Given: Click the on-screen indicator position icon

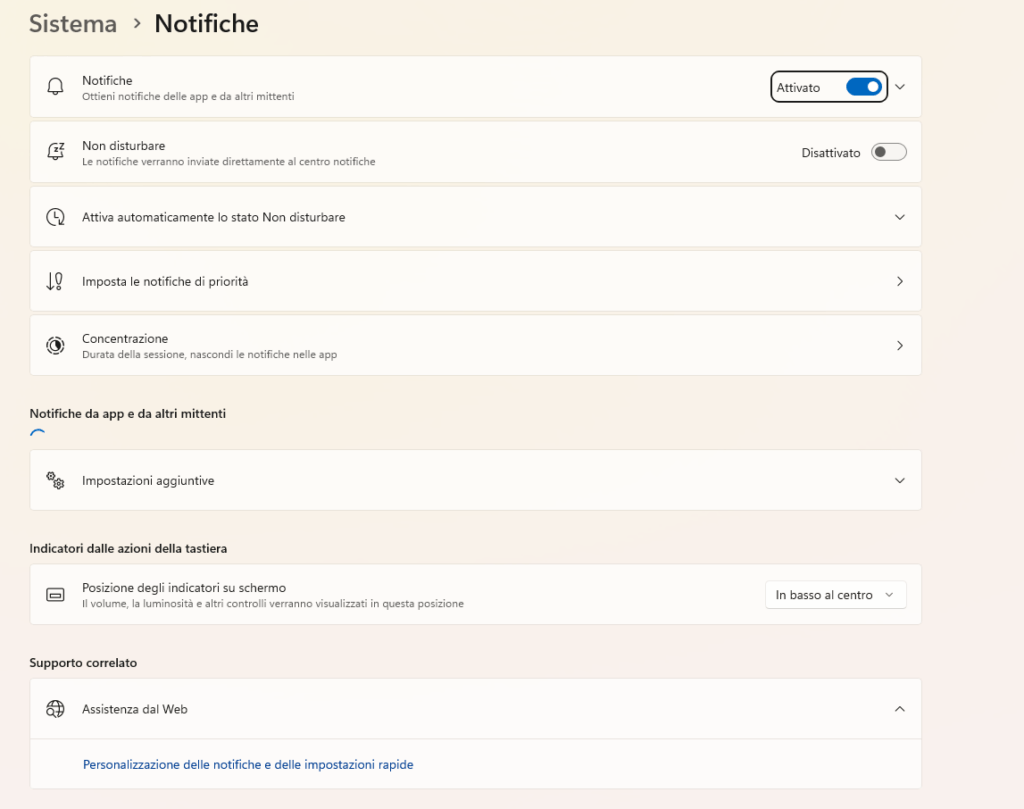Looking at the screenshot, I should click(x=55, y=595).
